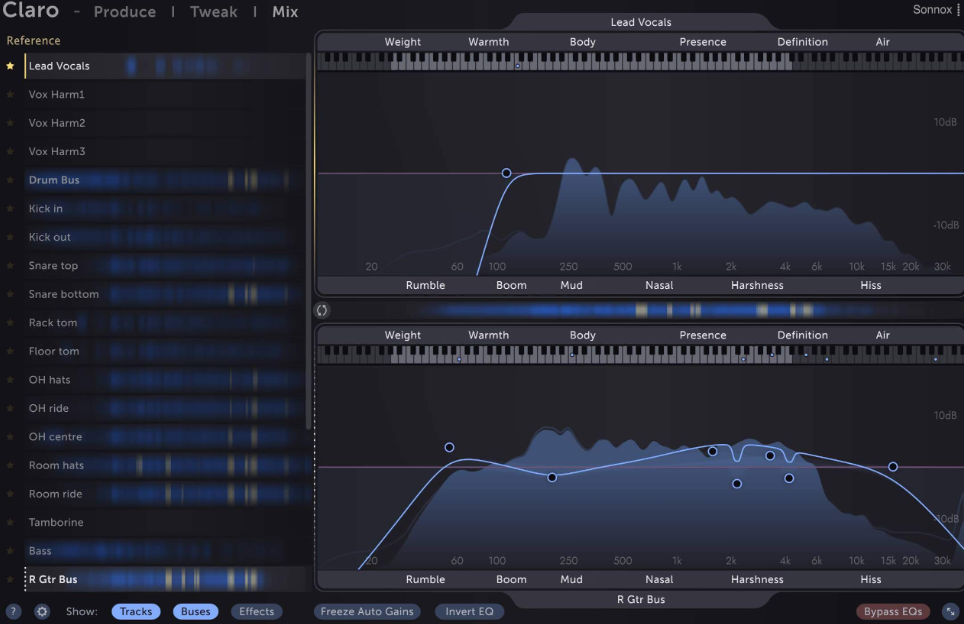Toggle the star next to Drum Bus

pyautogui.click(x=10, y=180)
